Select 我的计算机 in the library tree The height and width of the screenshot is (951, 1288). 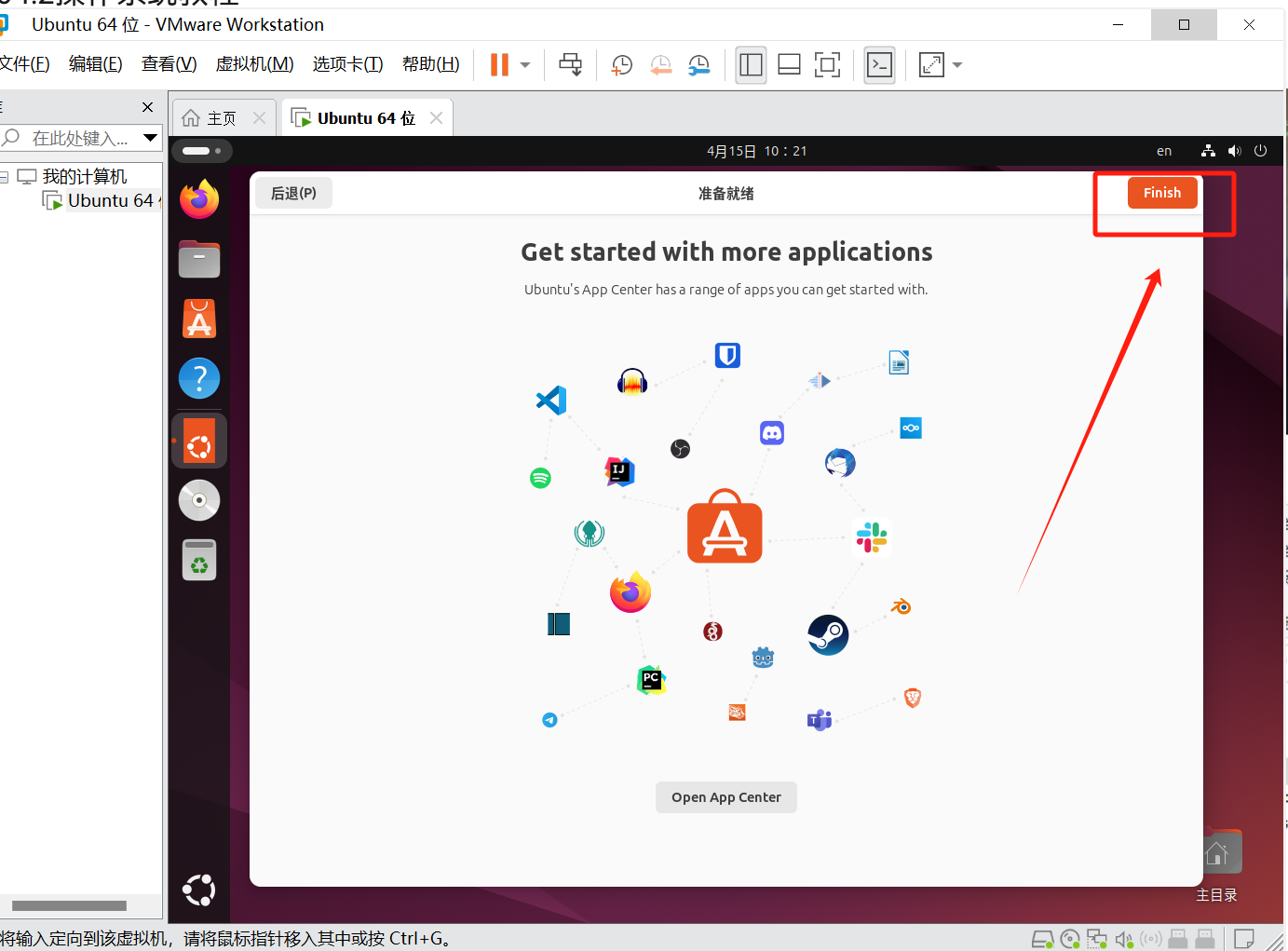coord(84,177)
